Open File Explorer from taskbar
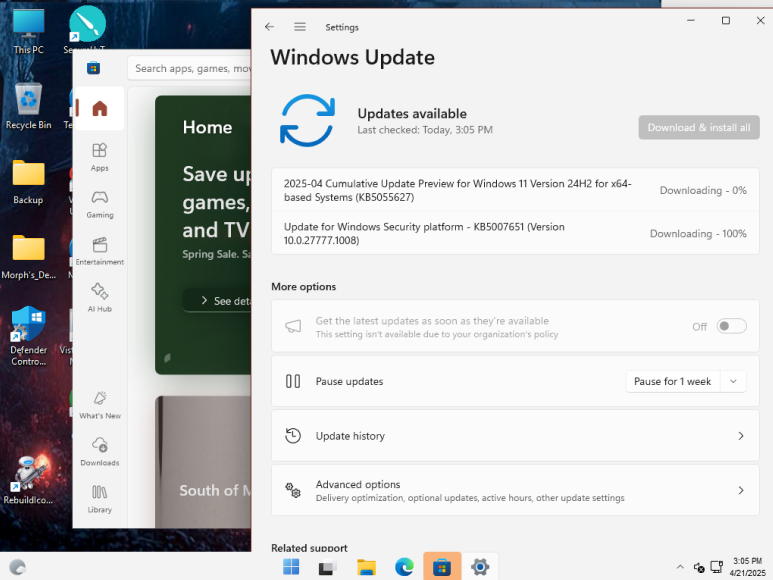 (366, 567)
